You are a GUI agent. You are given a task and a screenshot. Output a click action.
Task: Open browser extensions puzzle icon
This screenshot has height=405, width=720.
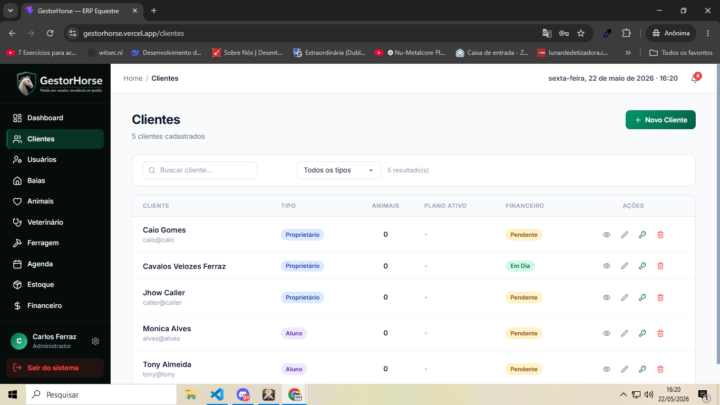(x=626, y=33)
